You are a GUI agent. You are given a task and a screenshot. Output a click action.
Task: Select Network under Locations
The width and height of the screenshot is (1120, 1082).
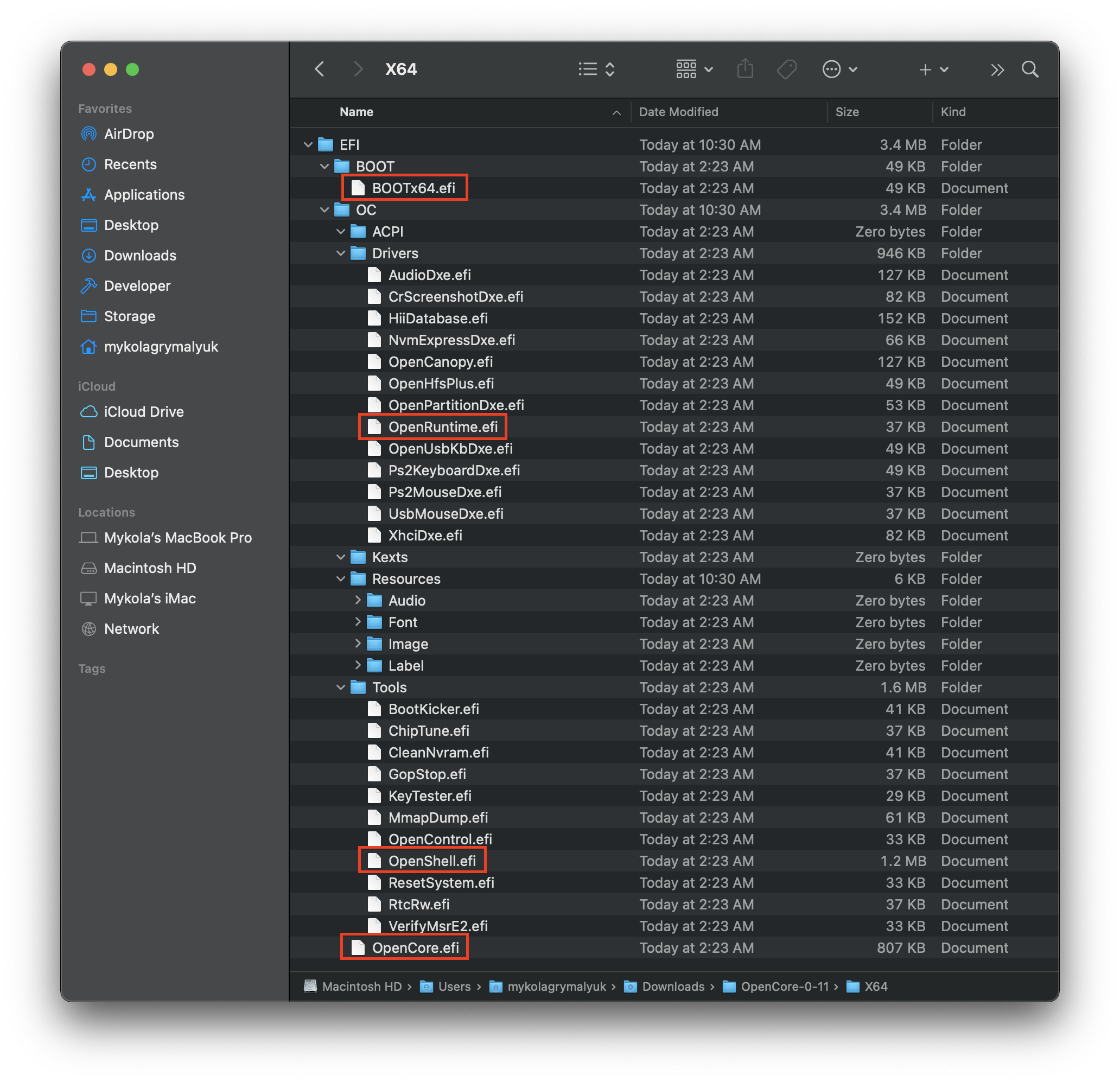click(x=131, y=628)
